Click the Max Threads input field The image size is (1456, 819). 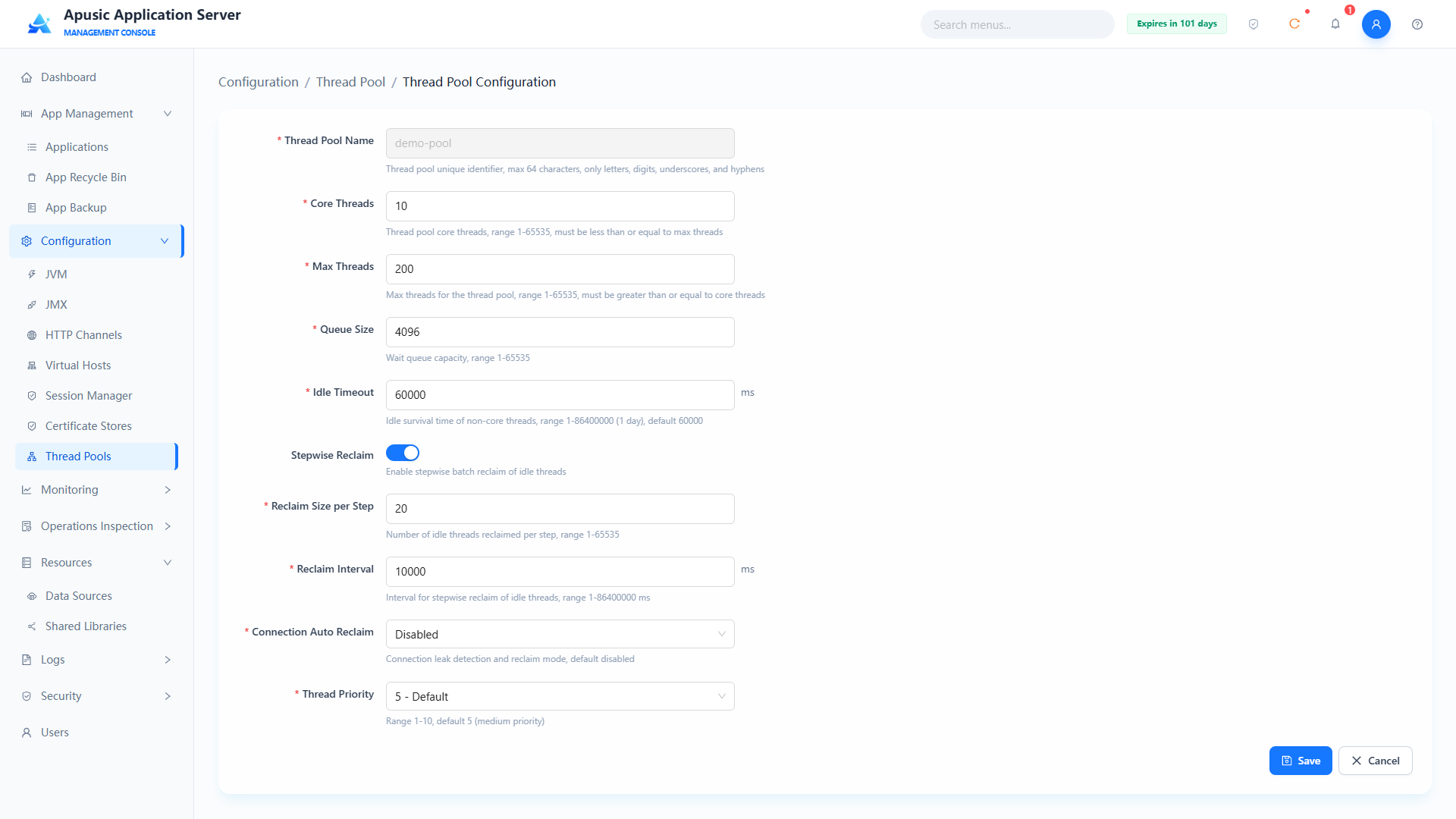560,269
